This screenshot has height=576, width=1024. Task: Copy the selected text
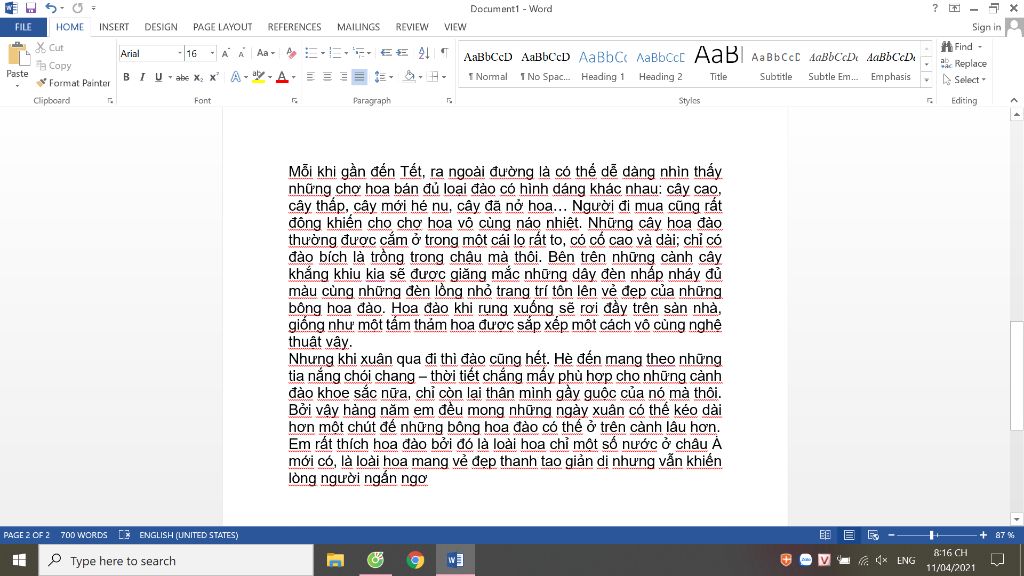[54, 65]
